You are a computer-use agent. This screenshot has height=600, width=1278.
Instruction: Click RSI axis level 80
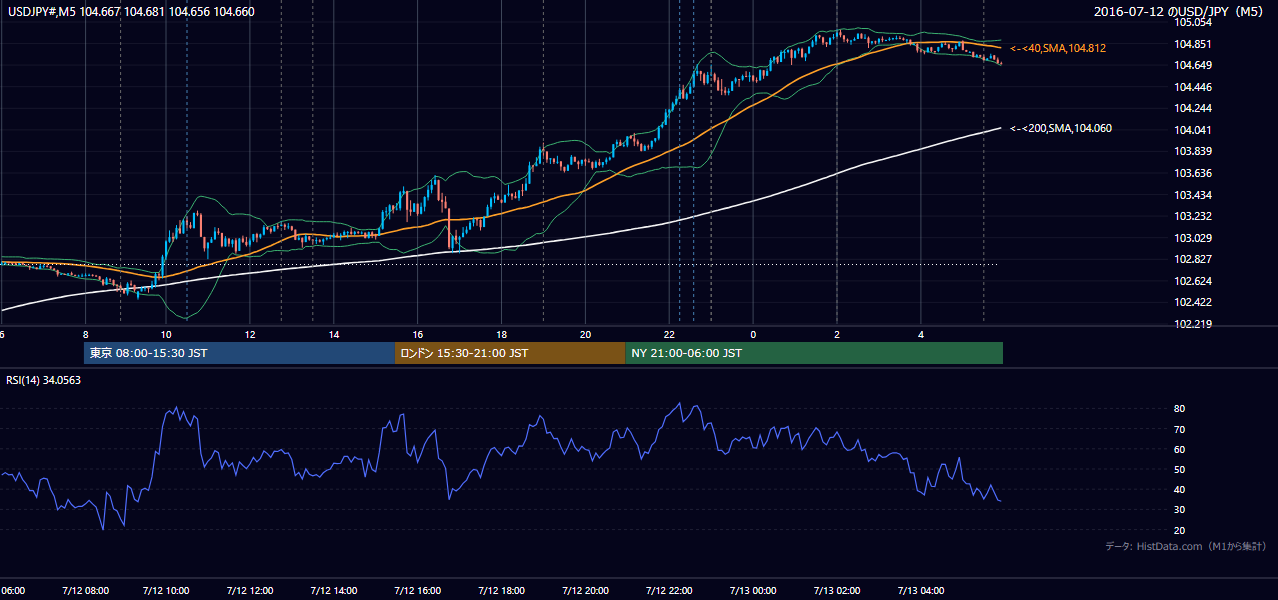point(1179,409)
